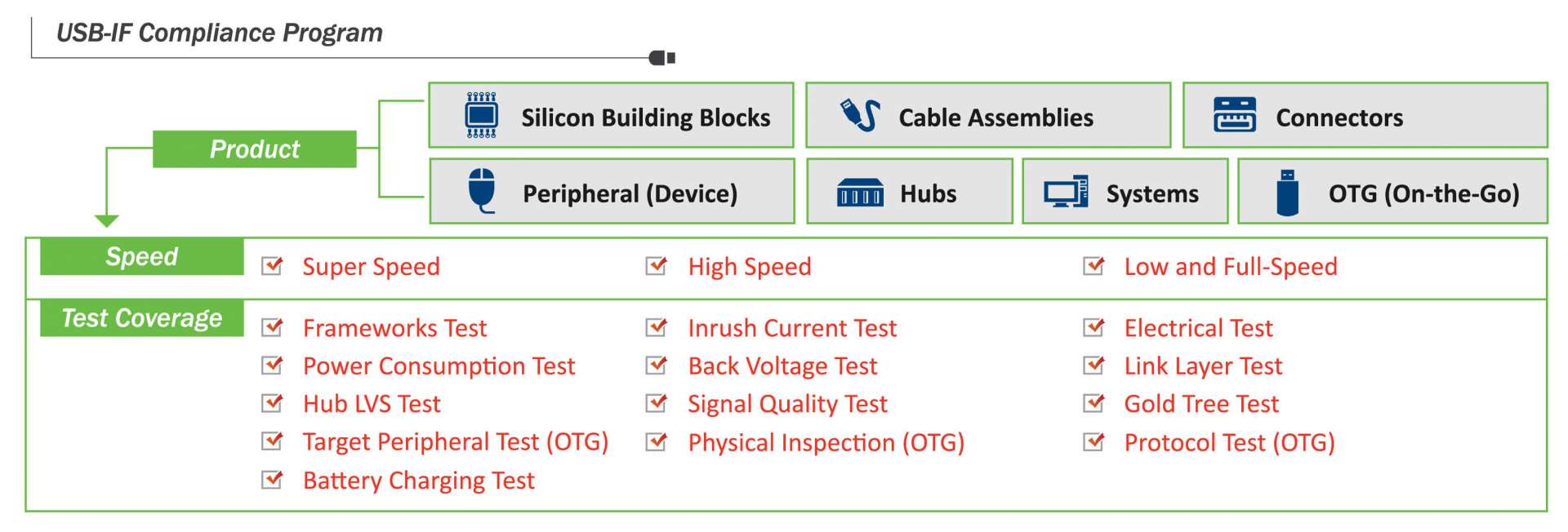The height and width of the screenshot is (532, 1568).
Task: Click the Peripheral mouse icon
Action: click(482, 191)
